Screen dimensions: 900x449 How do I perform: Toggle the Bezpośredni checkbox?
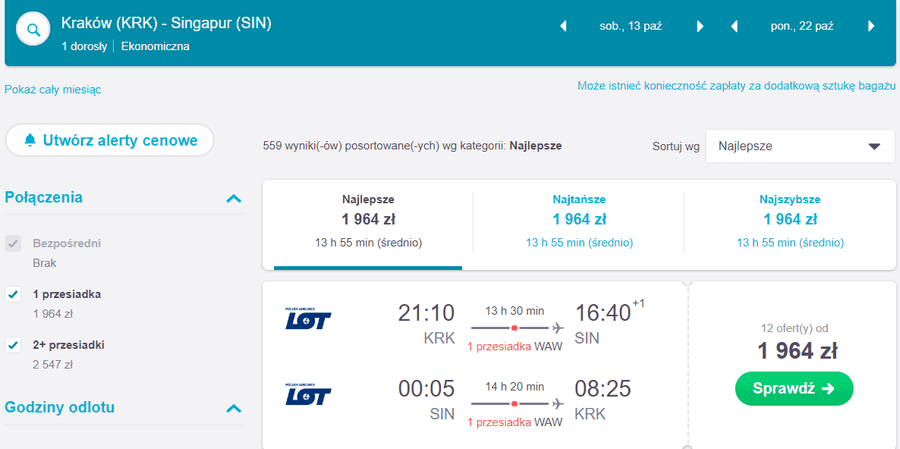13,243
